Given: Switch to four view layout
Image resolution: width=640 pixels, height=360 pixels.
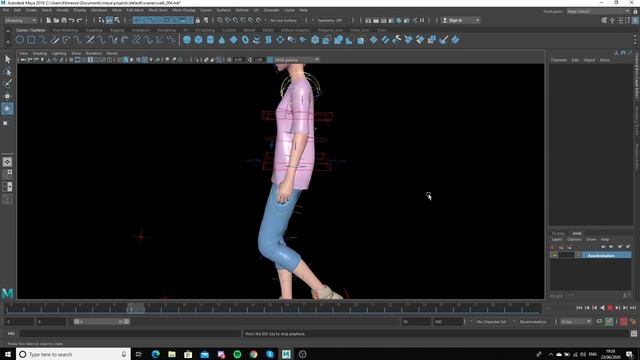Looking at the screenshot, I should click(x=7, y=174).
